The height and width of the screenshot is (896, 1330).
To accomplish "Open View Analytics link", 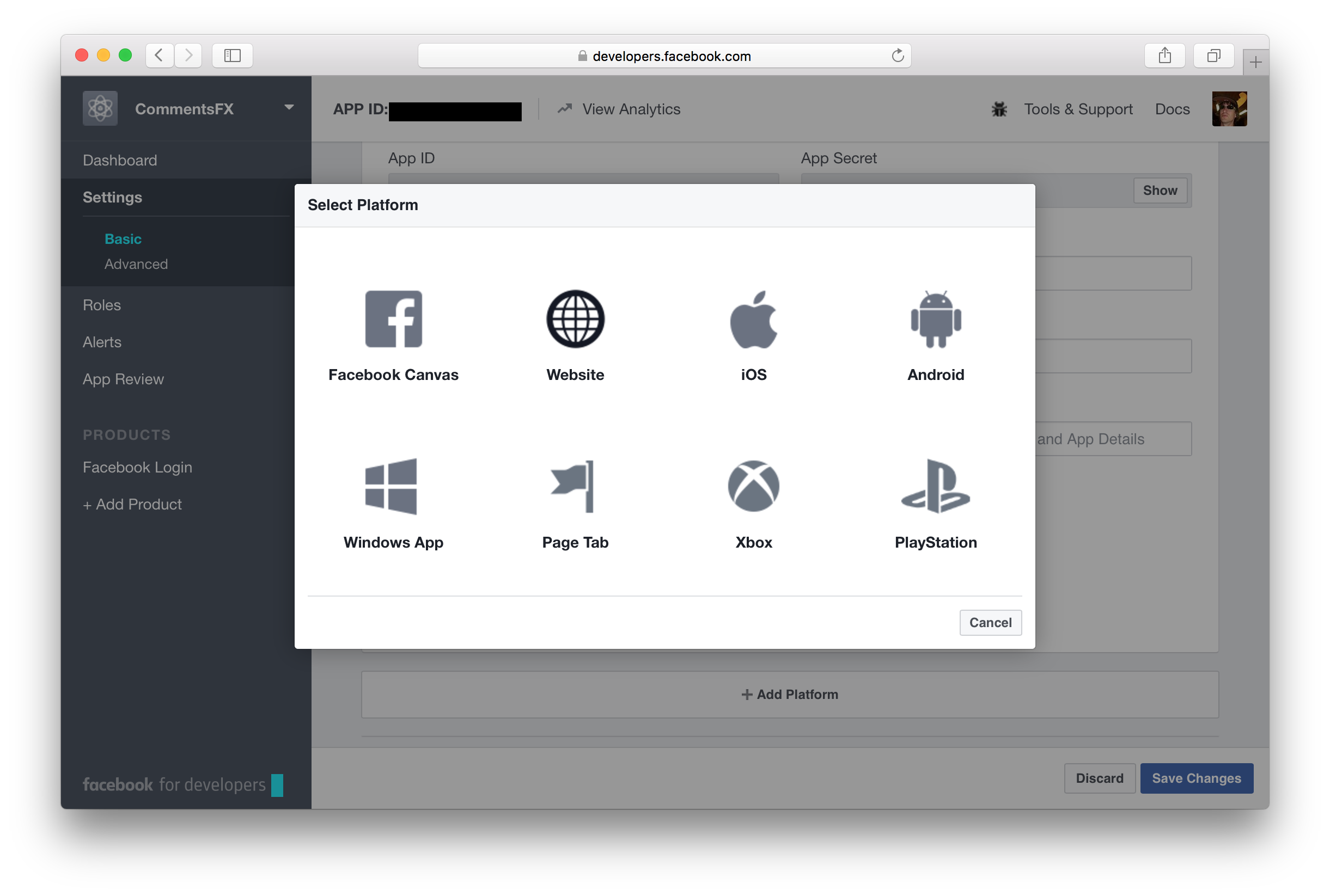I will point(631,109).
